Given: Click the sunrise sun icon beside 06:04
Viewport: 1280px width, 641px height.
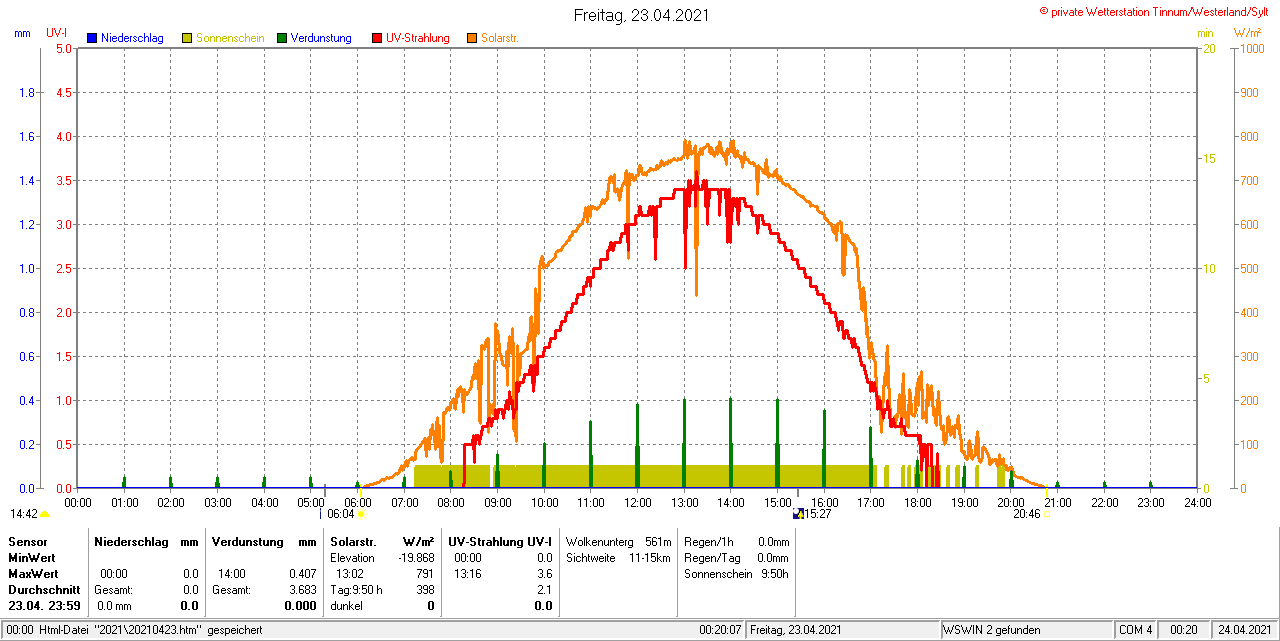Looking at the screenshot, I should pos(361,514).
